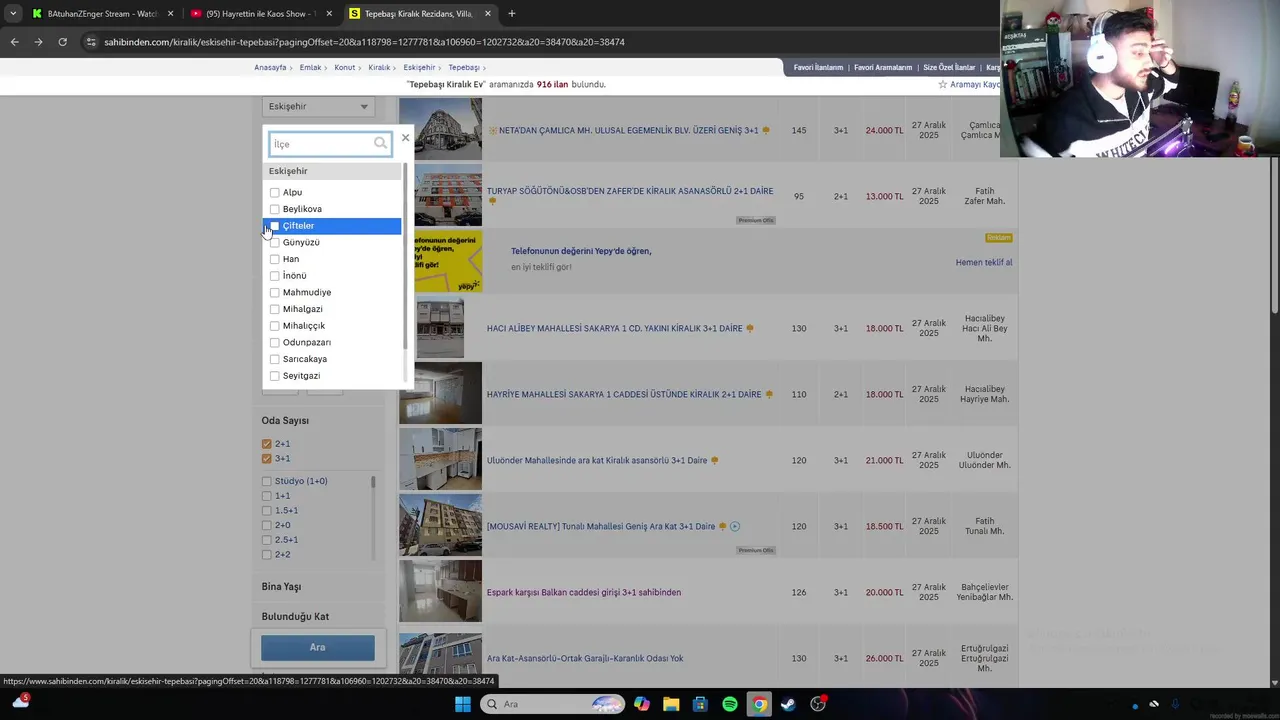Open thumbnail of Uluönder Mahallesinde listing

click(440, 459)
